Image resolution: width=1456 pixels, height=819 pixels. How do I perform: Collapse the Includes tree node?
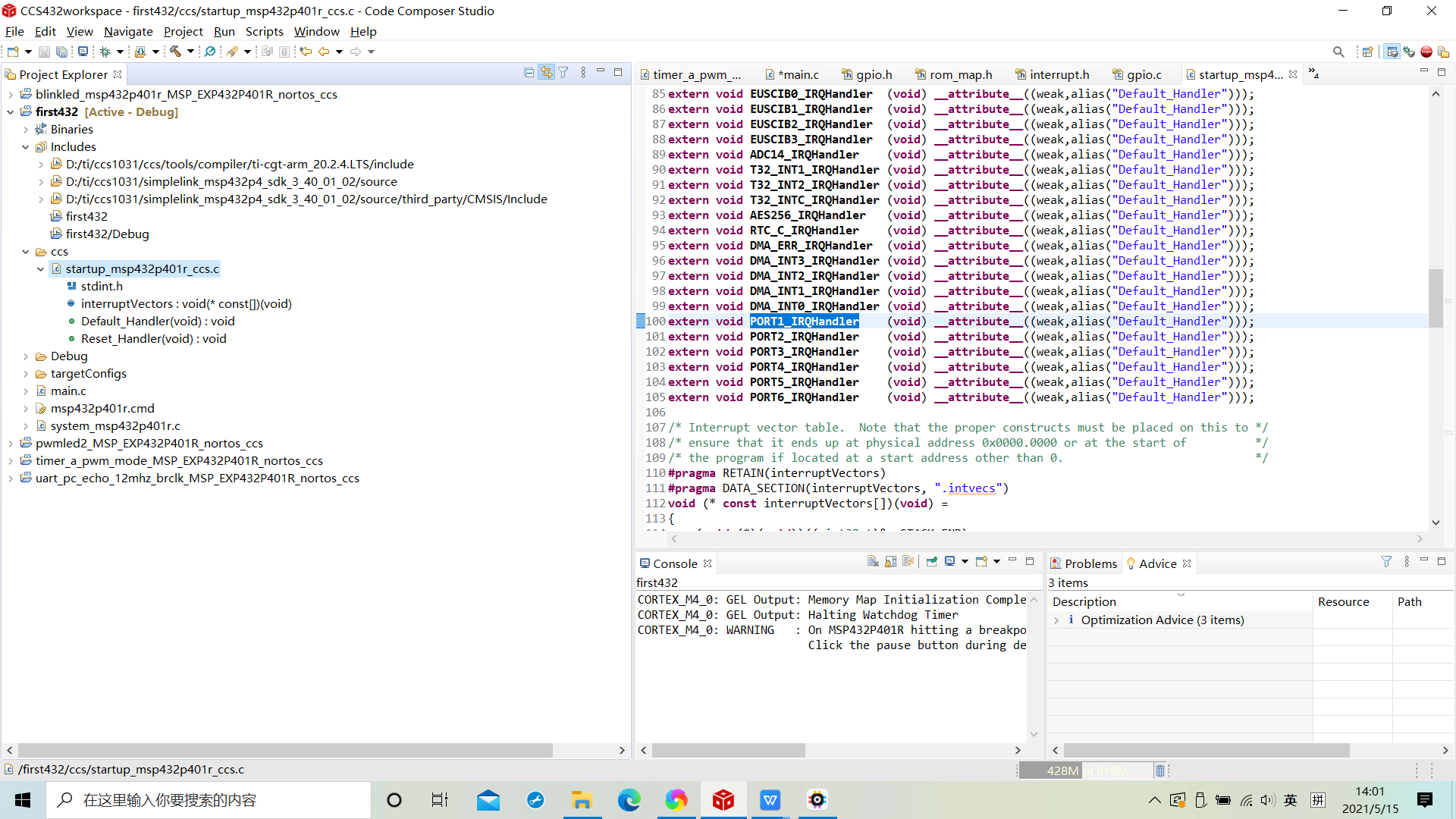tap(26, 147)
